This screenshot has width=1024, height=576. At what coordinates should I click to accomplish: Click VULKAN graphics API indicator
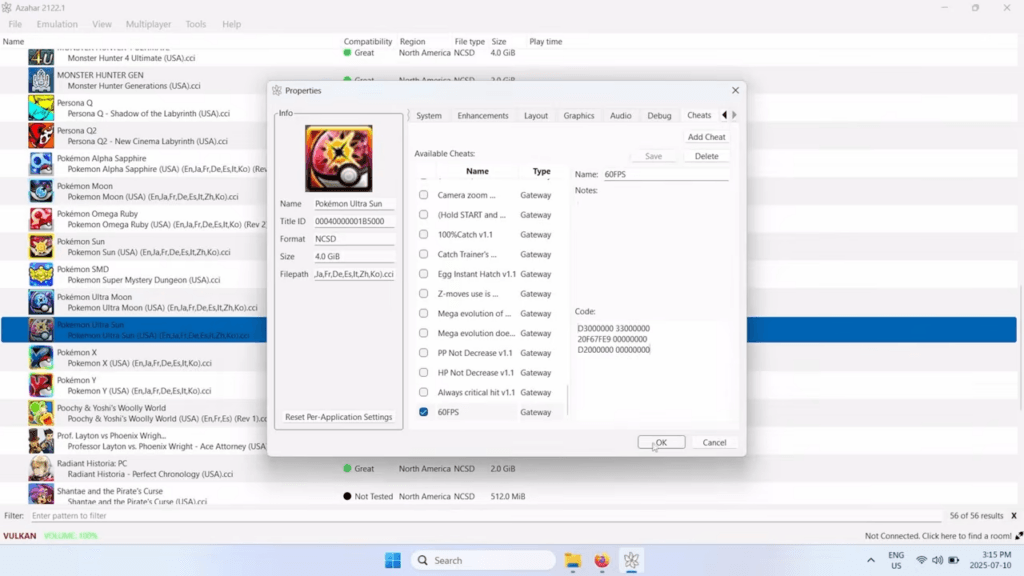(x=20, y=536)
